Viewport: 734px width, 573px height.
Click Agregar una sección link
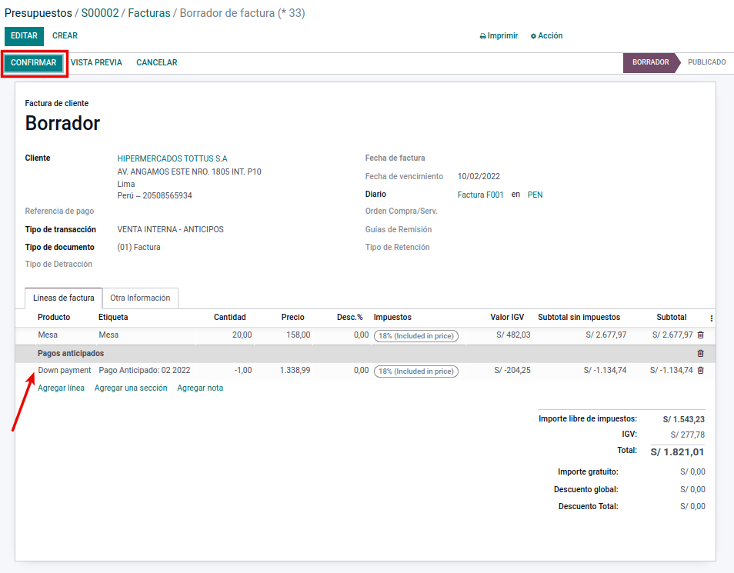tap(131, 388)
